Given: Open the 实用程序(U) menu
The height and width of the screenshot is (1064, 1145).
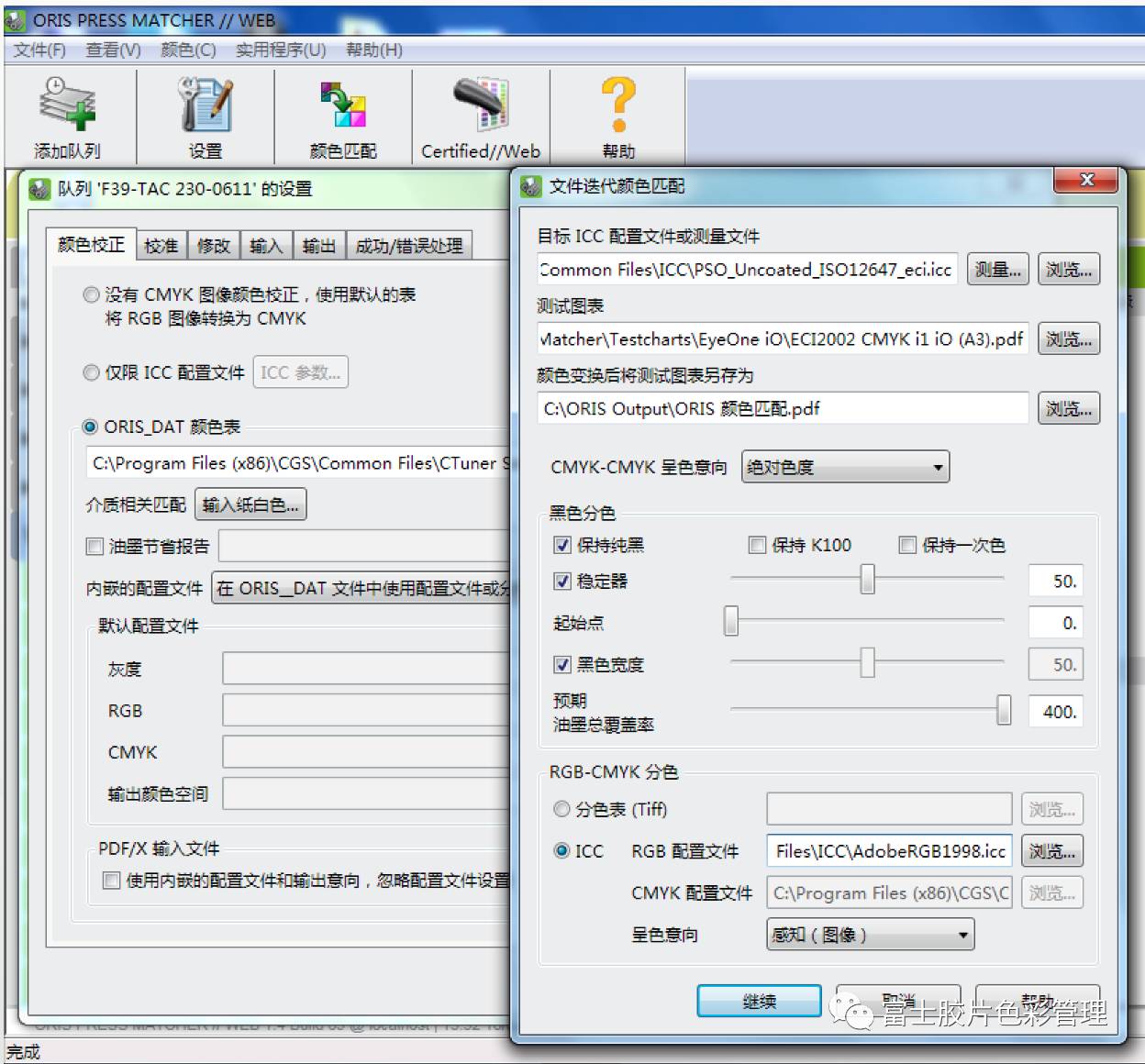Looking at the screenshot, I should pyautogui.click(x=281, y=50).
